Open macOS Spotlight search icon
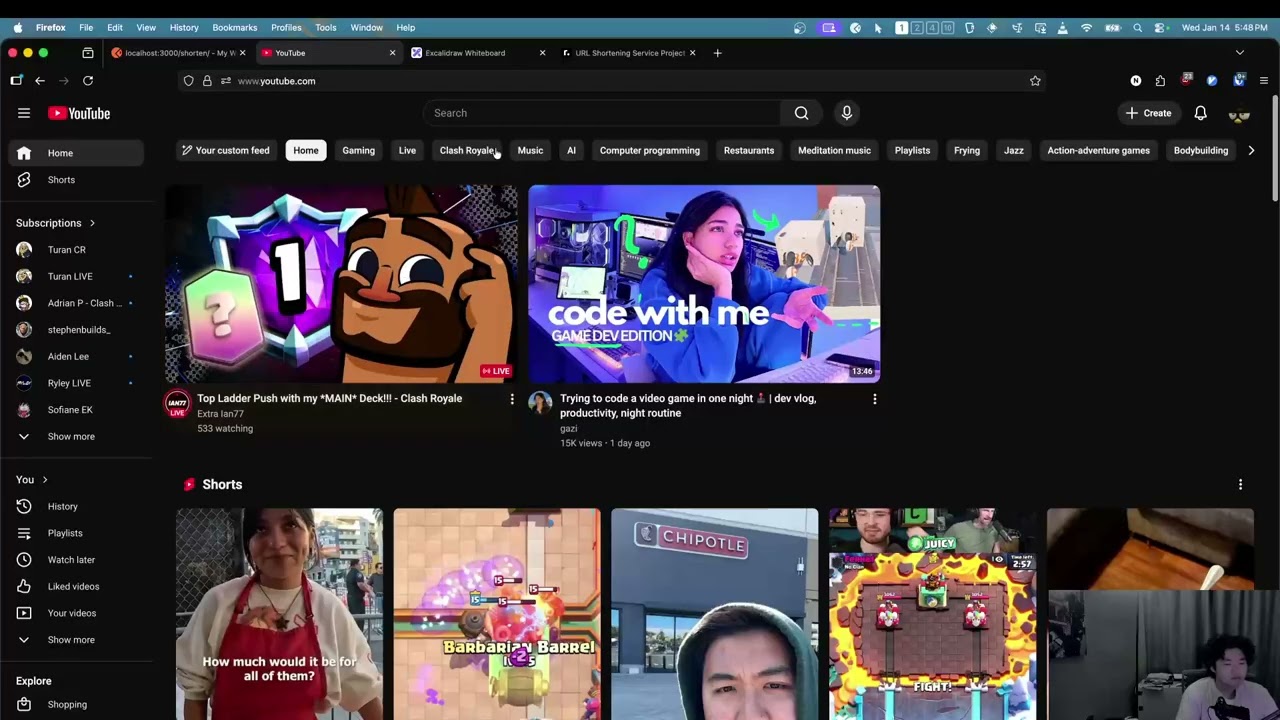The image size is (1280, 720). [x=1137, y=28]
